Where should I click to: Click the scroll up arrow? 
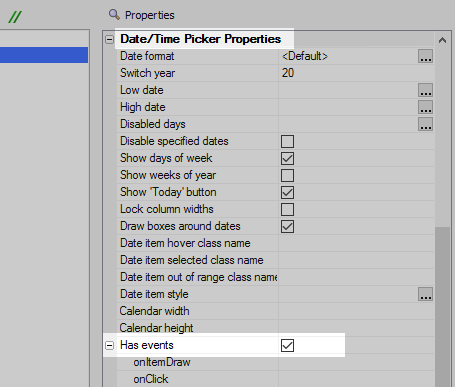442,40
